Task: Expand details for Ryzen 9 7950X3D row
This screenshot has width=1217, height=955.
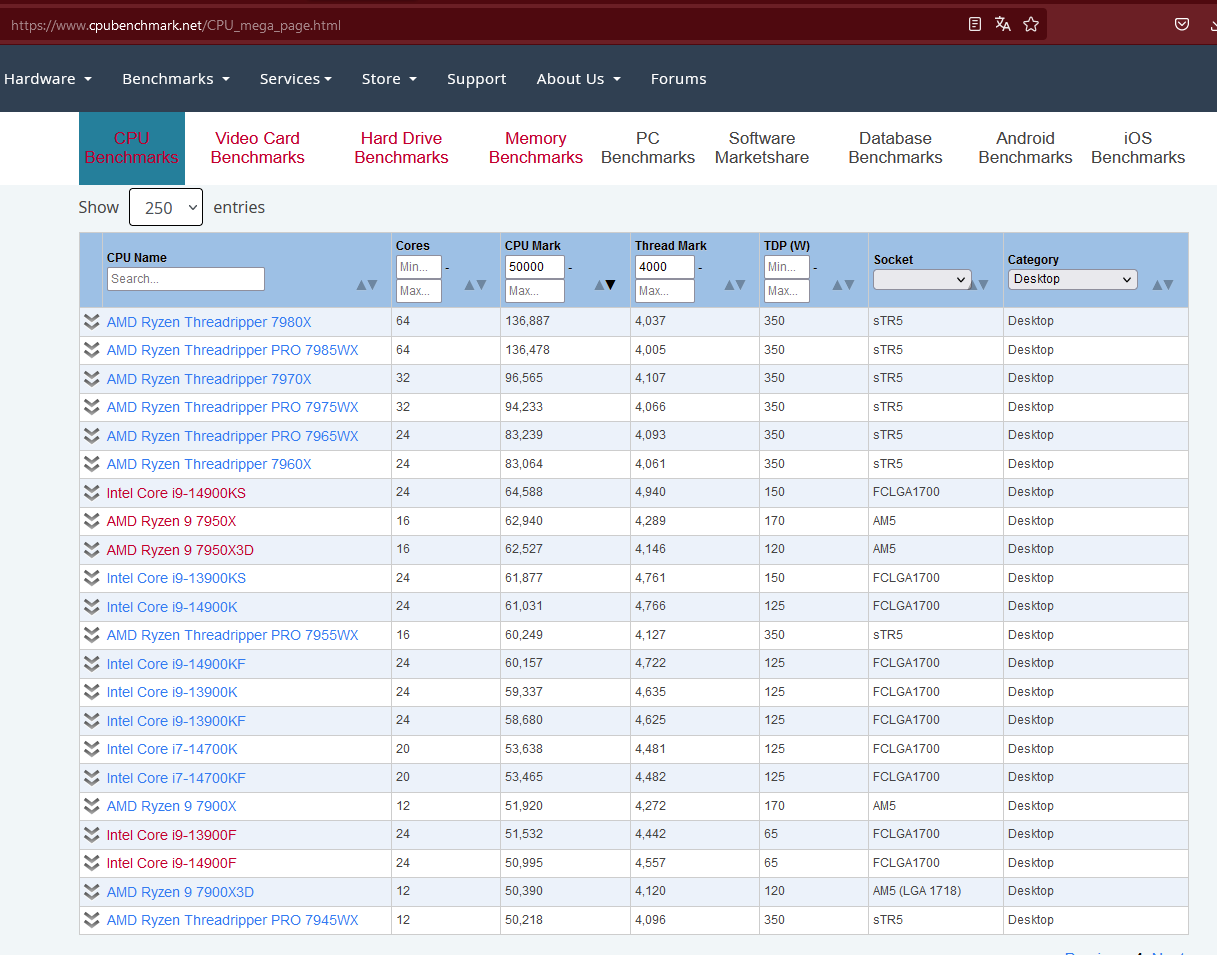Action: tap(92, 550)
